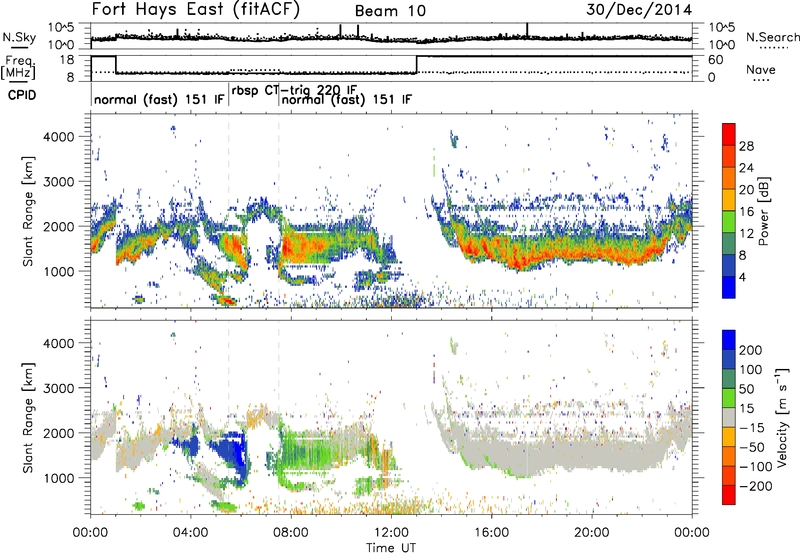Click the 'rbsp CT-trig 220 IF' CPID text
The width and height of the screenshot is (800, 554).
point(294,91)
